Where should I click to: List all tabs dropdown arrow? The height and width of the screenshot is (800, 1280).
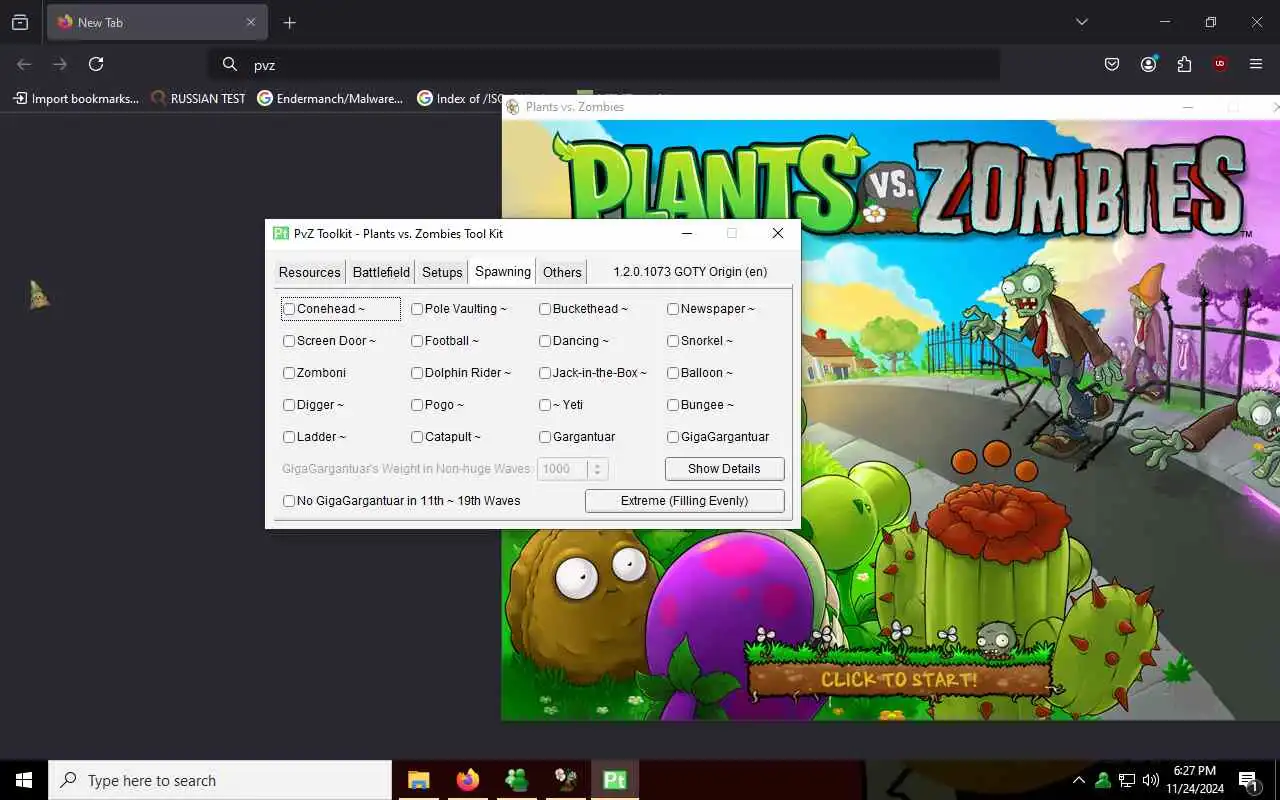[x=1081, y=22]
